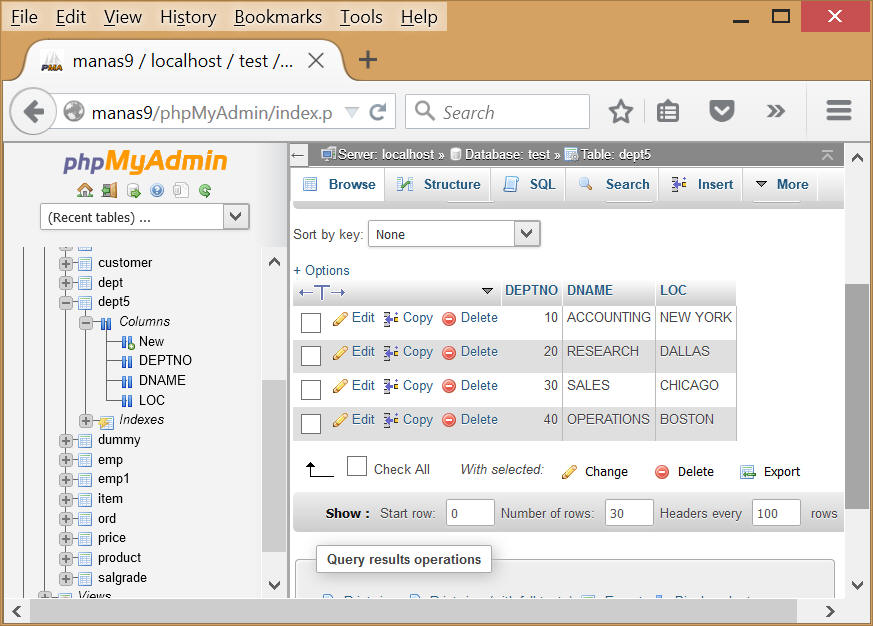Click the dept5 table icon in tree
The width and height of the screenshot is (873, 626).
point(85,303)
